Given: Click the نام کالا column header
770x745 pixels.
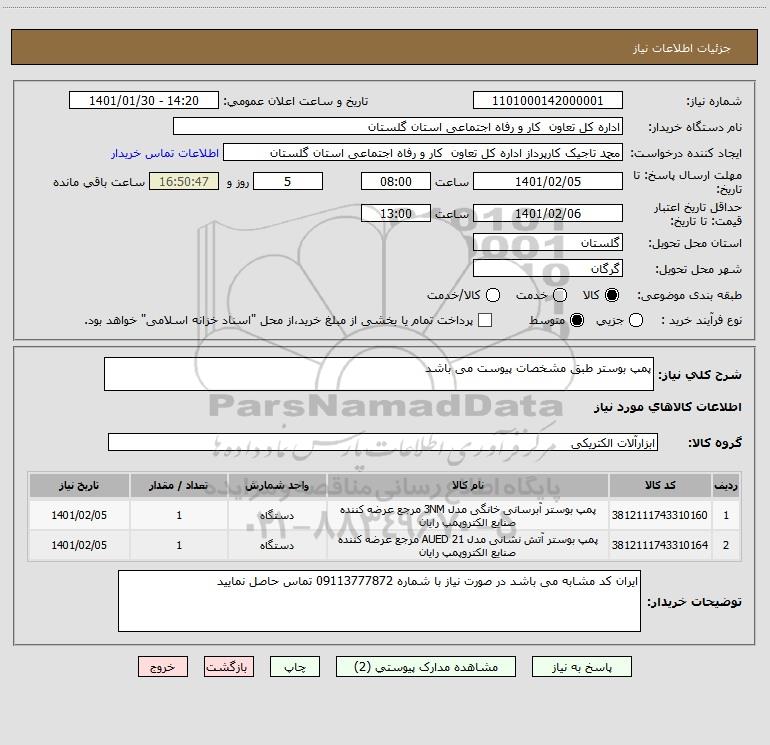Looking at the screenshot, I should pyautogui.click(x=468, y=486).
